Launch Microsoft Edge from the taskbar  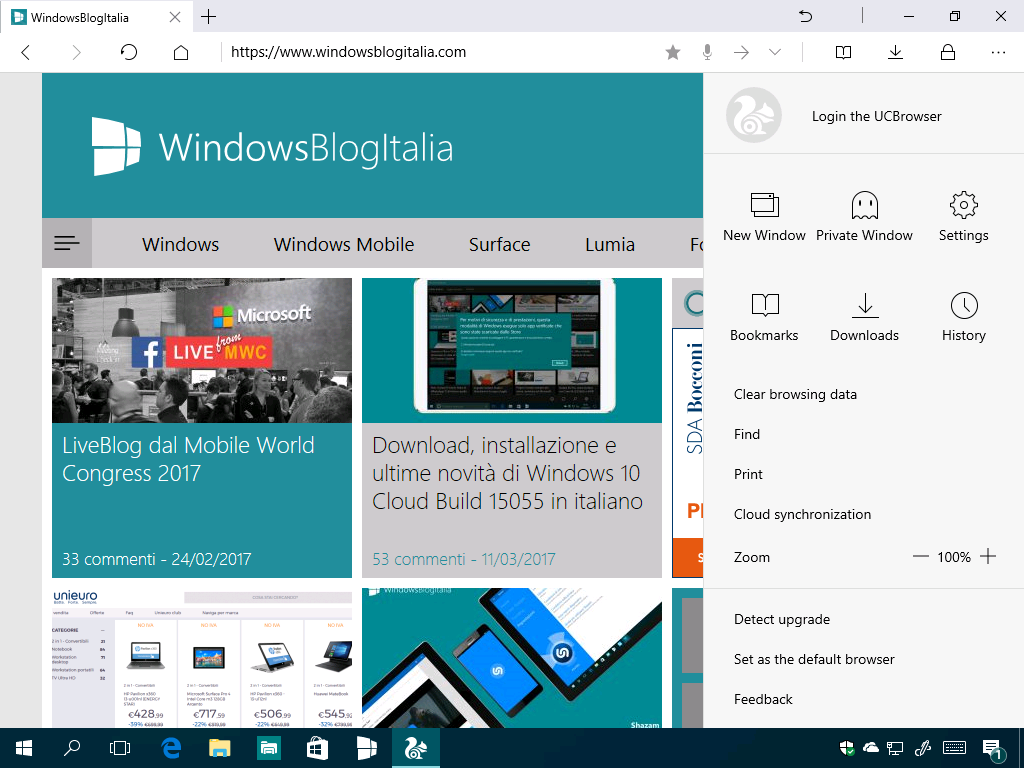pos(170,748)
